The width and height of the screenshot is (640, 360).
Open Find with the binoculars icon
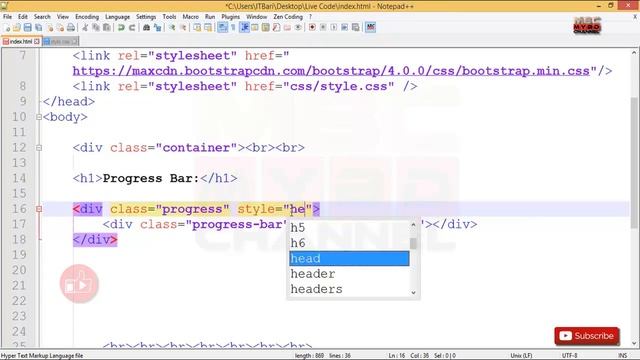(146, 27)
